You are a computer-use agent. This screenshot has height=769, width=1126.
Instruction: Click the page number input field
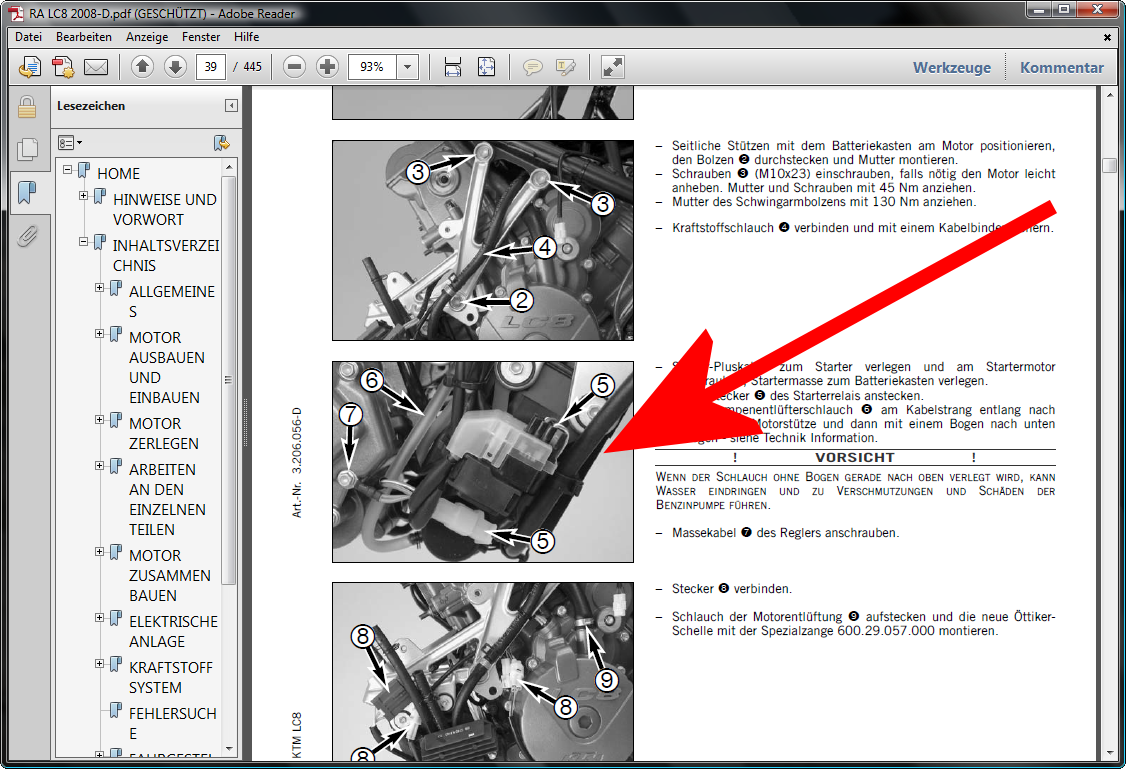[210, 67]
